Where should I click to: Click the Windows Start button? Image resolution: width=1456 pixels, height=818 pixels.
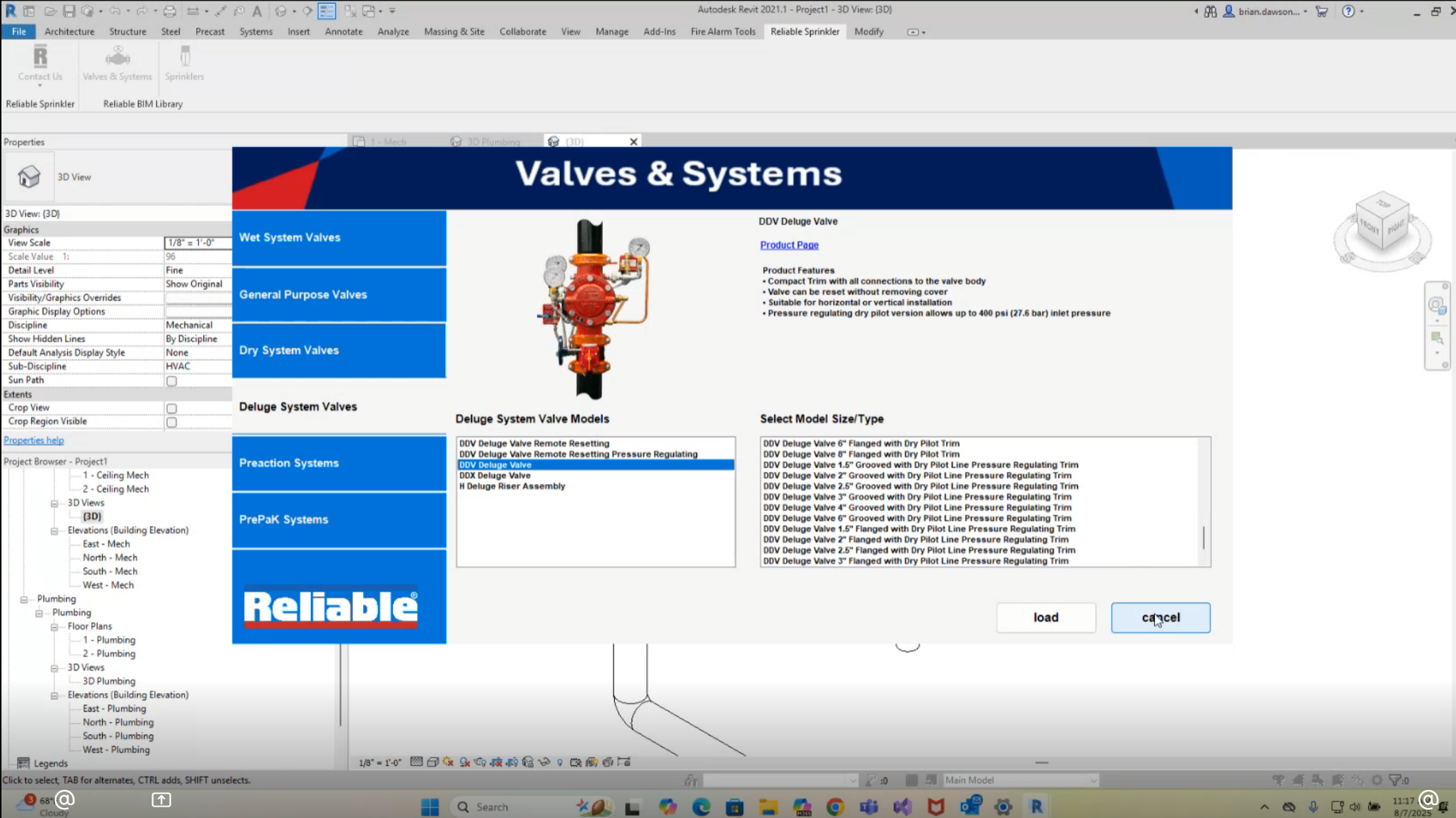(430, 807)
